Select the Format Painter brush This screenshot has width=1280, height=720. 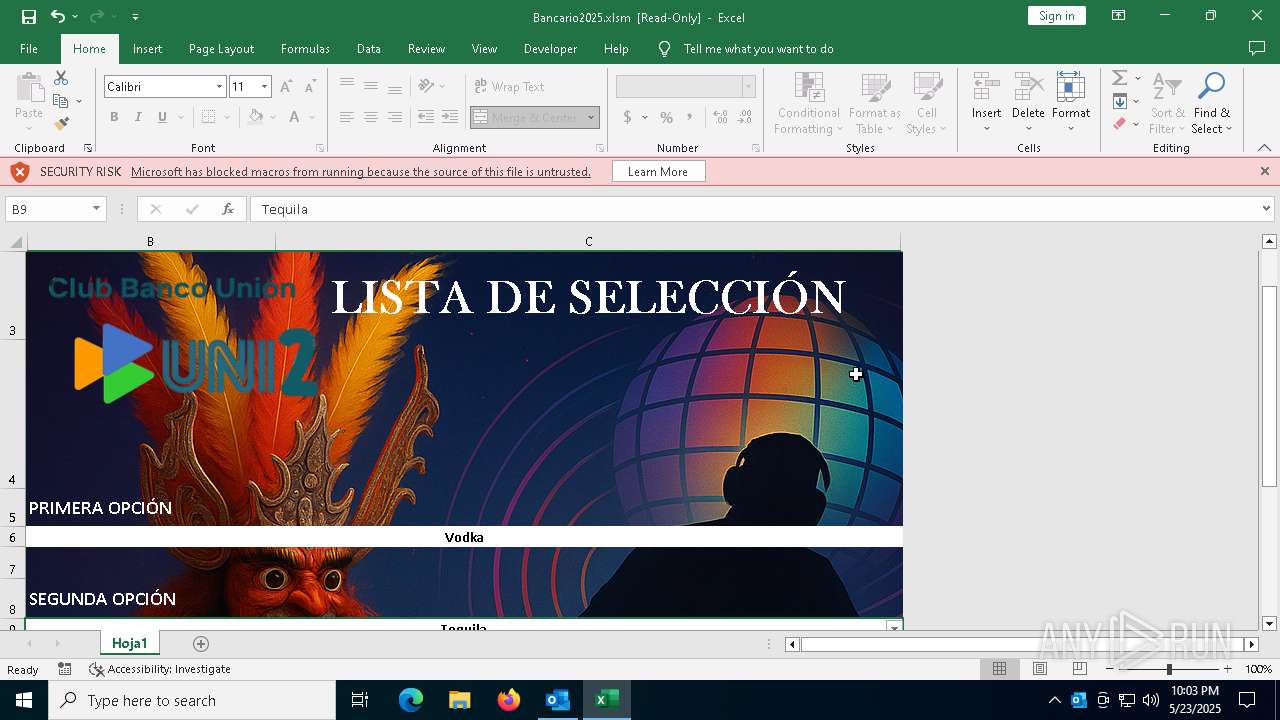pyautogui.click(x=61, y=124)
